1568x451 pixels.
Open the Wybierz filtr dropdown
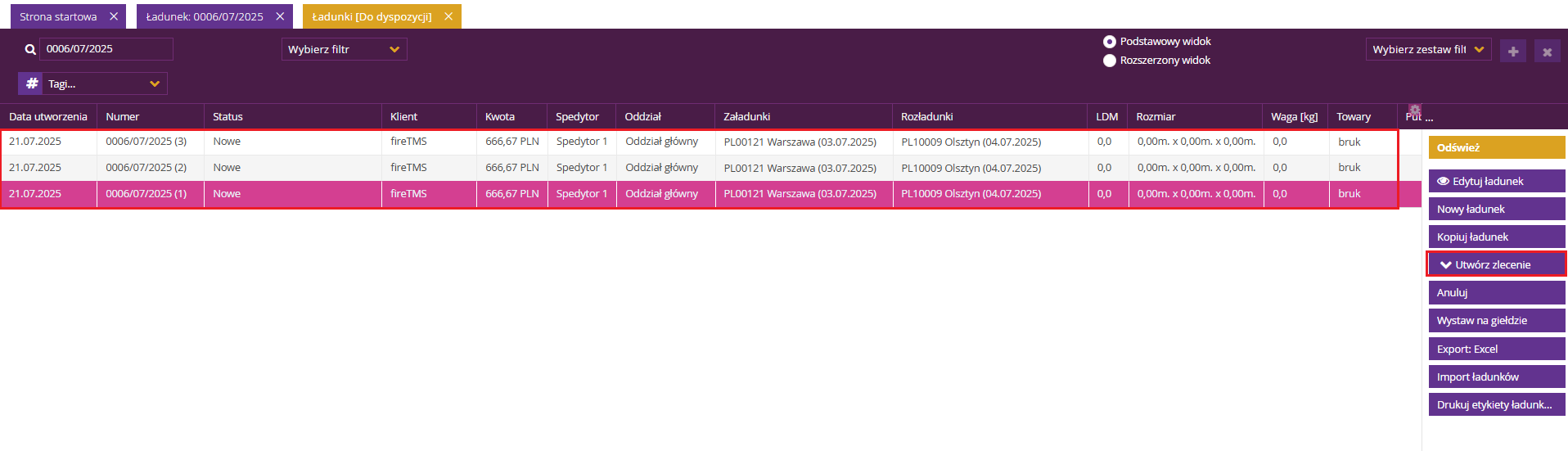[x=344, y=49]
